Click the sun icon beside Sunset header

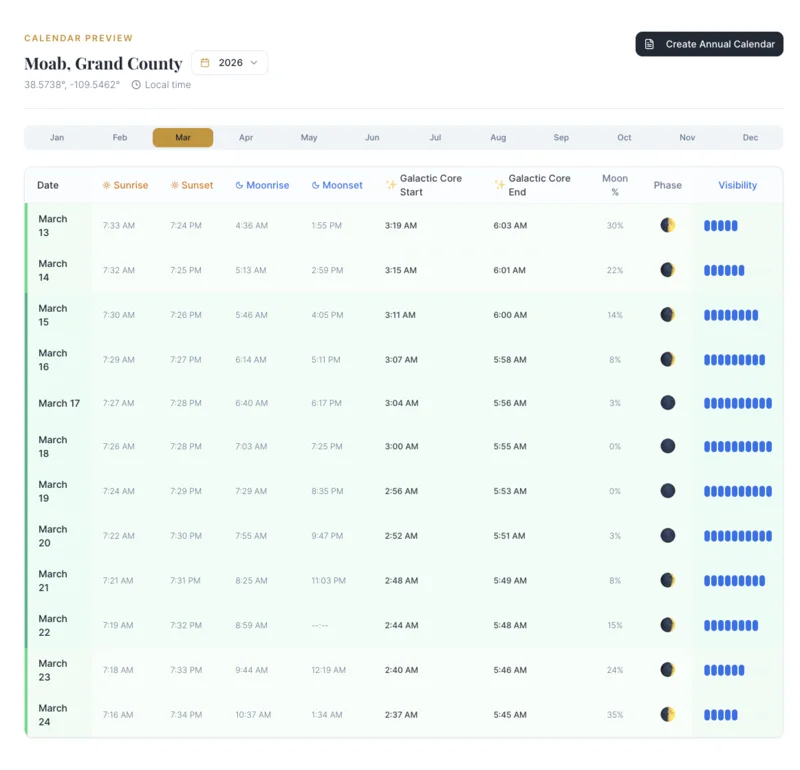174,185
